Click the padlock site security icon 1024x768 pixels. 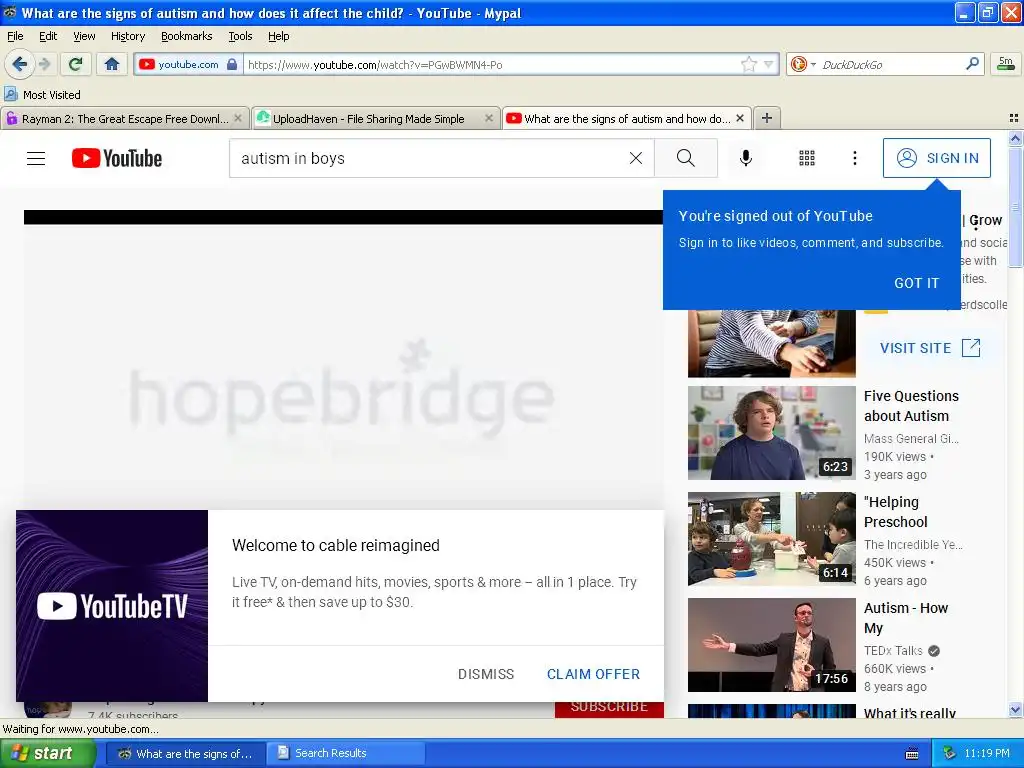[x=232, y=64]
